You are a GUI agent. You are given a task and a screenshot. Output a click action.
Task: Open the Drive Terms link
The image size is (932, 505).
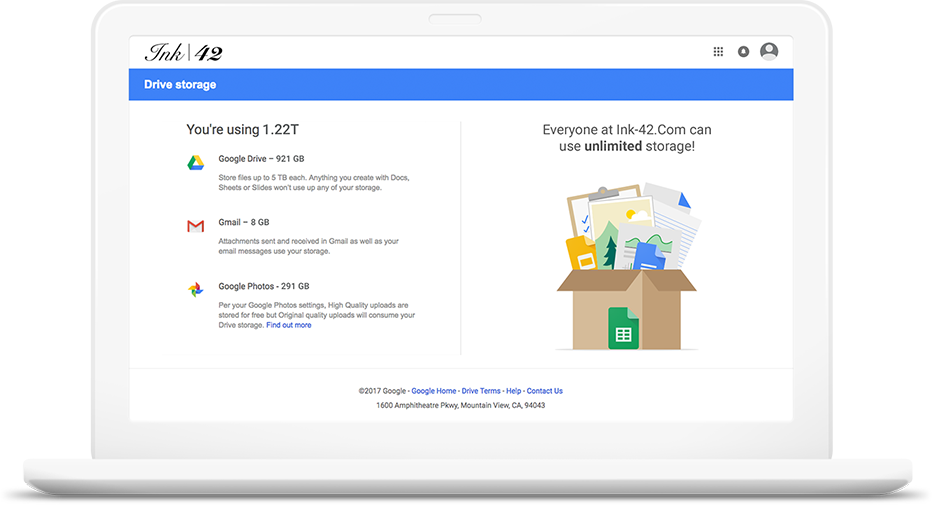(481, 391)
